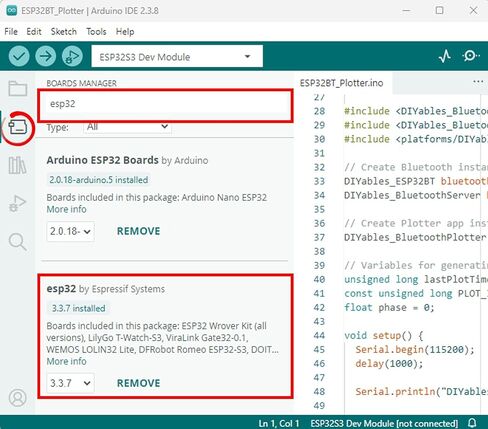Click the Arduino ESP32 Boards title

pyautogui.click(x=102, y=160)
